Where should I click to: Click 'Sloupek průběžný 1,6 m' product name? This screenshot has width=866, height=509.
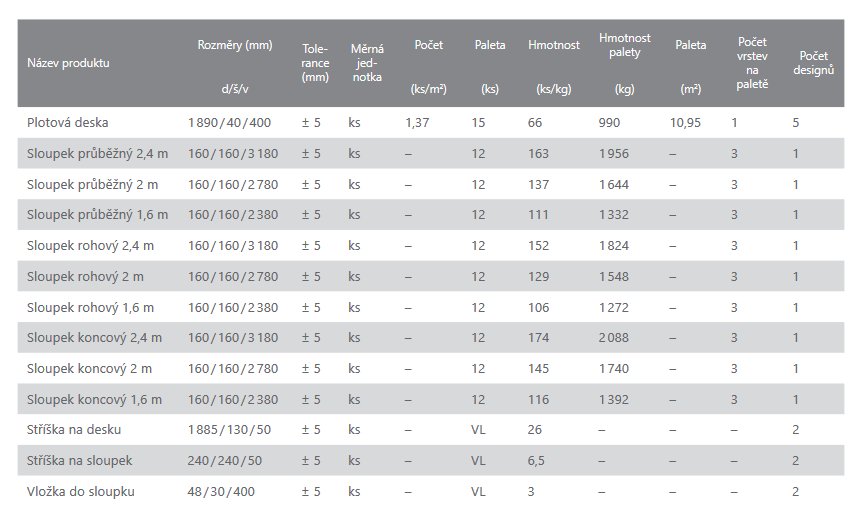point(97,215)
